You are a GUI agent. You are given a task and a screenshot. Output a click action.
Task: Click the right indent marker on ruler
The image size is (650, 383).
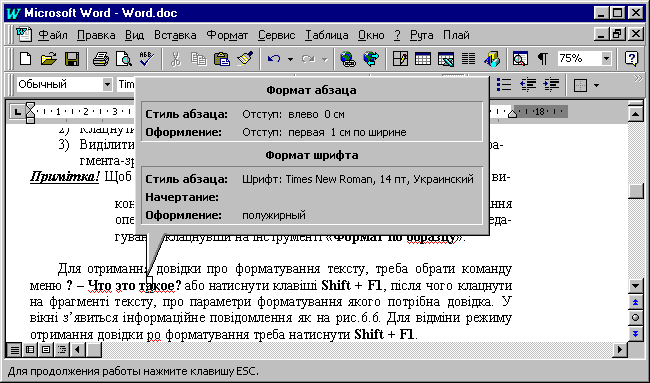(513, 113)
